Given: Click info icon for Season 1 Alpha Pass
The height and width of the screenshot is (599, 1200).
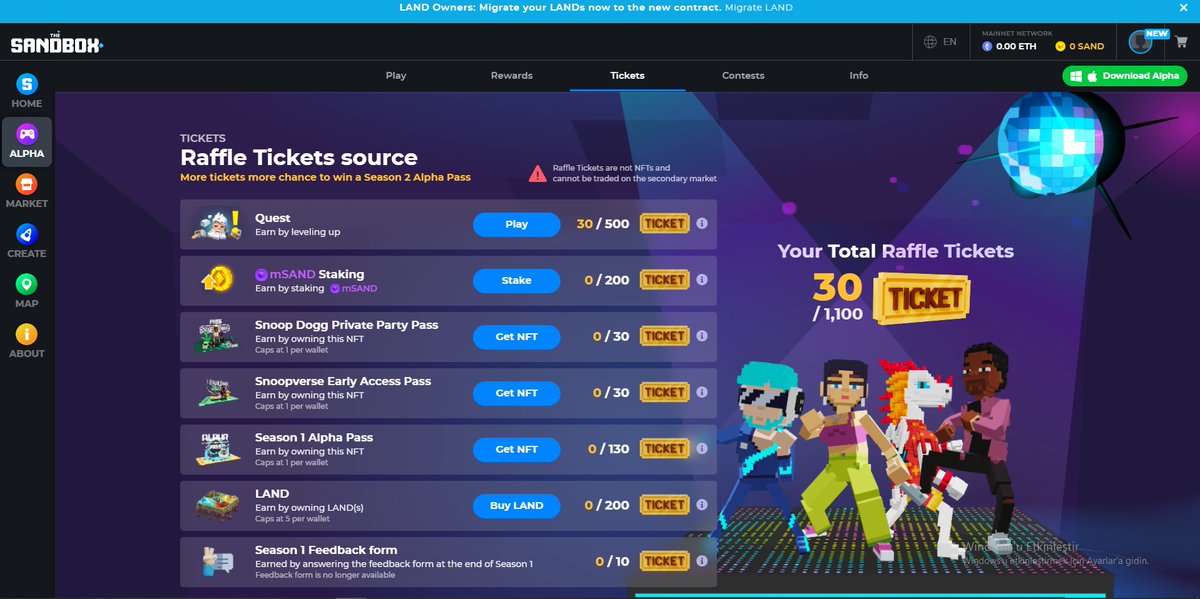Looking at the screenshot, I should 702,449.
